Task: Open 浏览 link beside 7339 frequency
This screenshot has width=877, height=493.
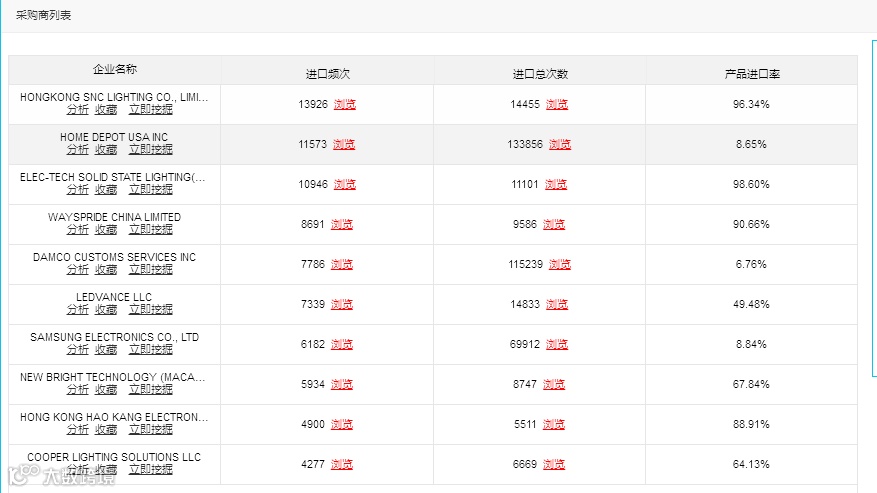Action: pos(341,304)
